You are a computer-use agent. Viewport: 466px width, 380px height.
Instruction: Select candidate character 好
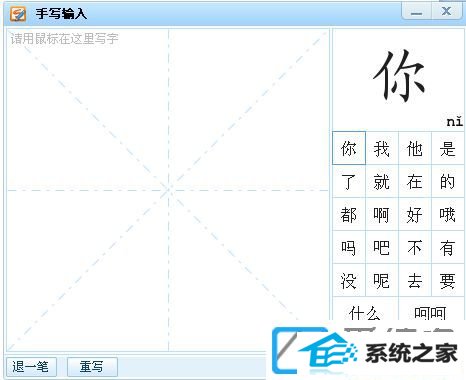[415, 214]
